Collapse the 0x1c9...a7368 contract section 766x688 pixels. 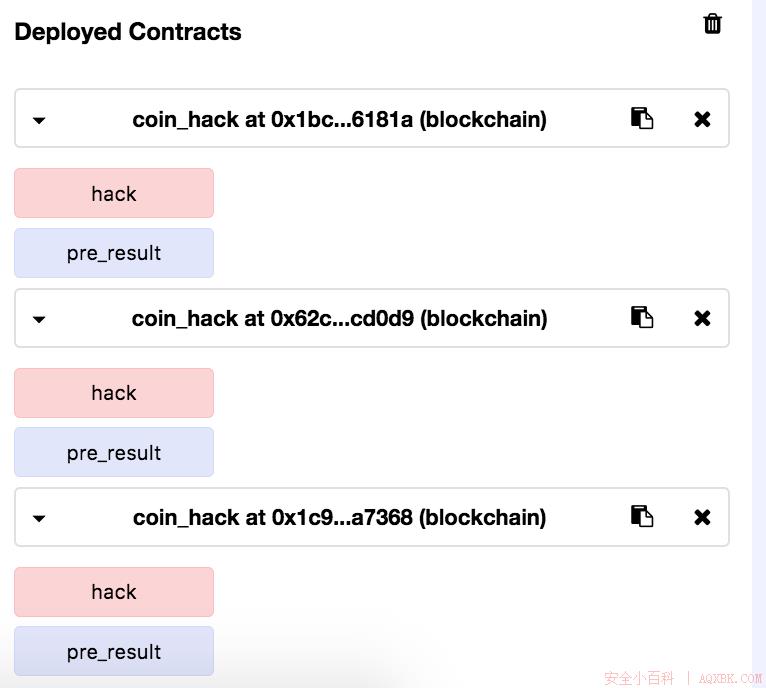(x=39, y=518)
